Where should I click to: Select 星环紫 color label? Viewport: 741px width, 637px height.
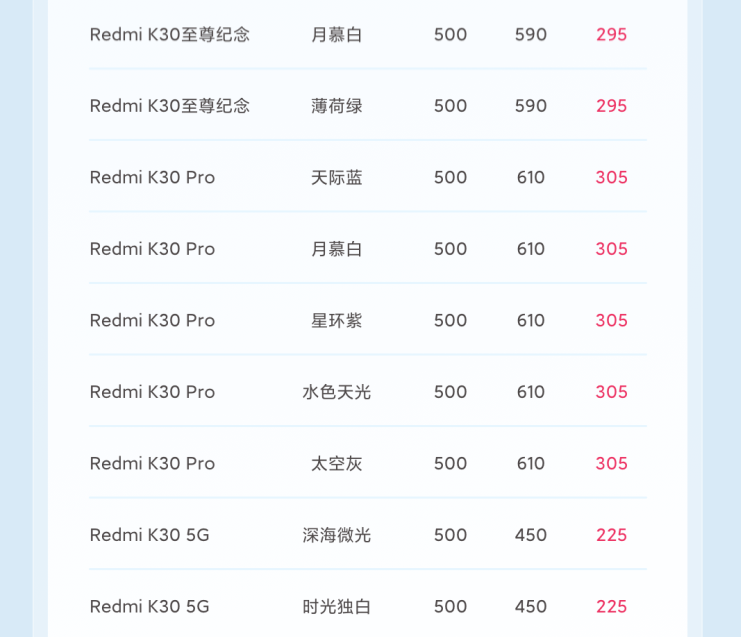point(337,321)
